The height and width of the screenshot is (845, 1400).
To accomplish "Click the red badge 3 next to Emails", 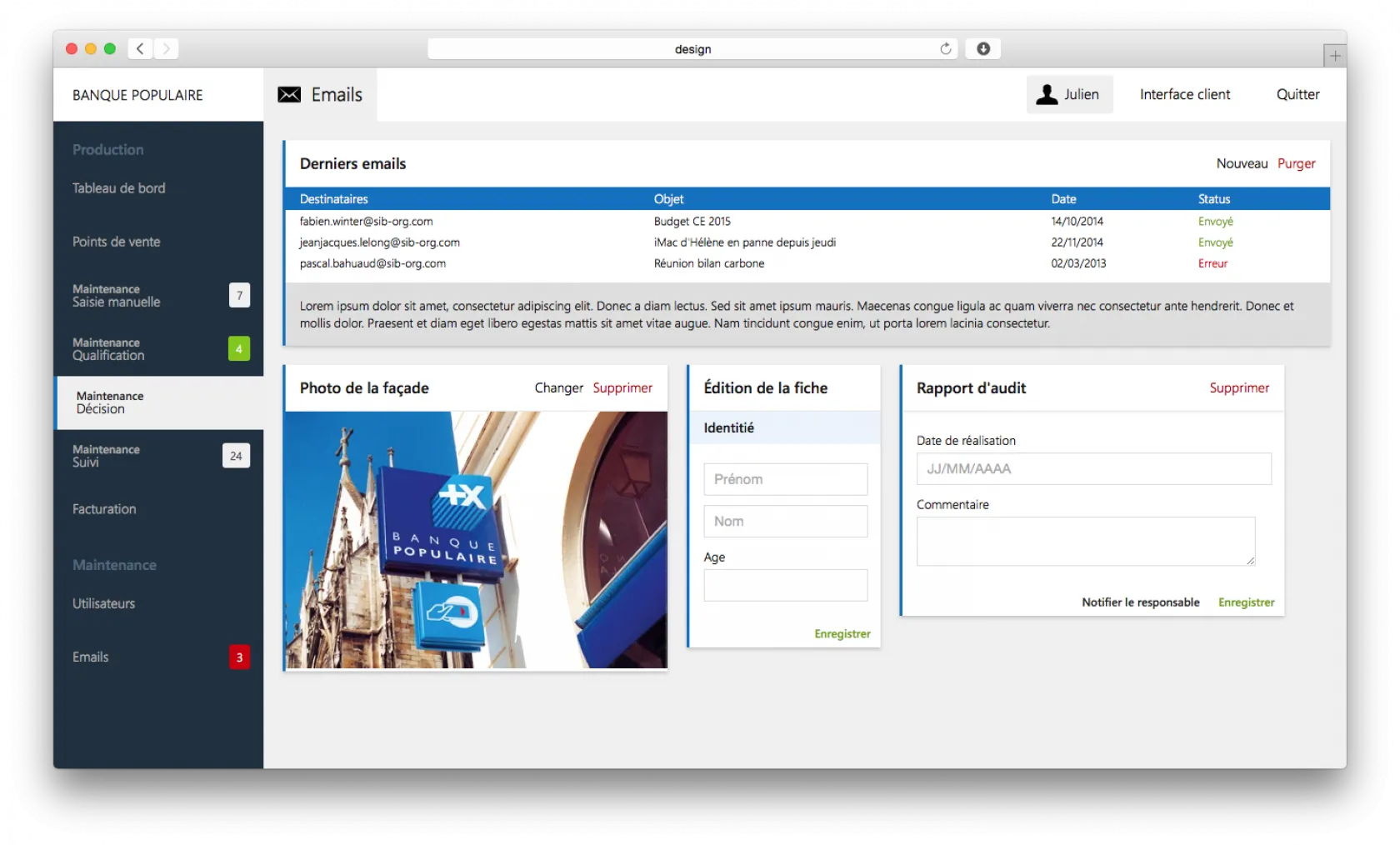I will (x=239, y=657).
